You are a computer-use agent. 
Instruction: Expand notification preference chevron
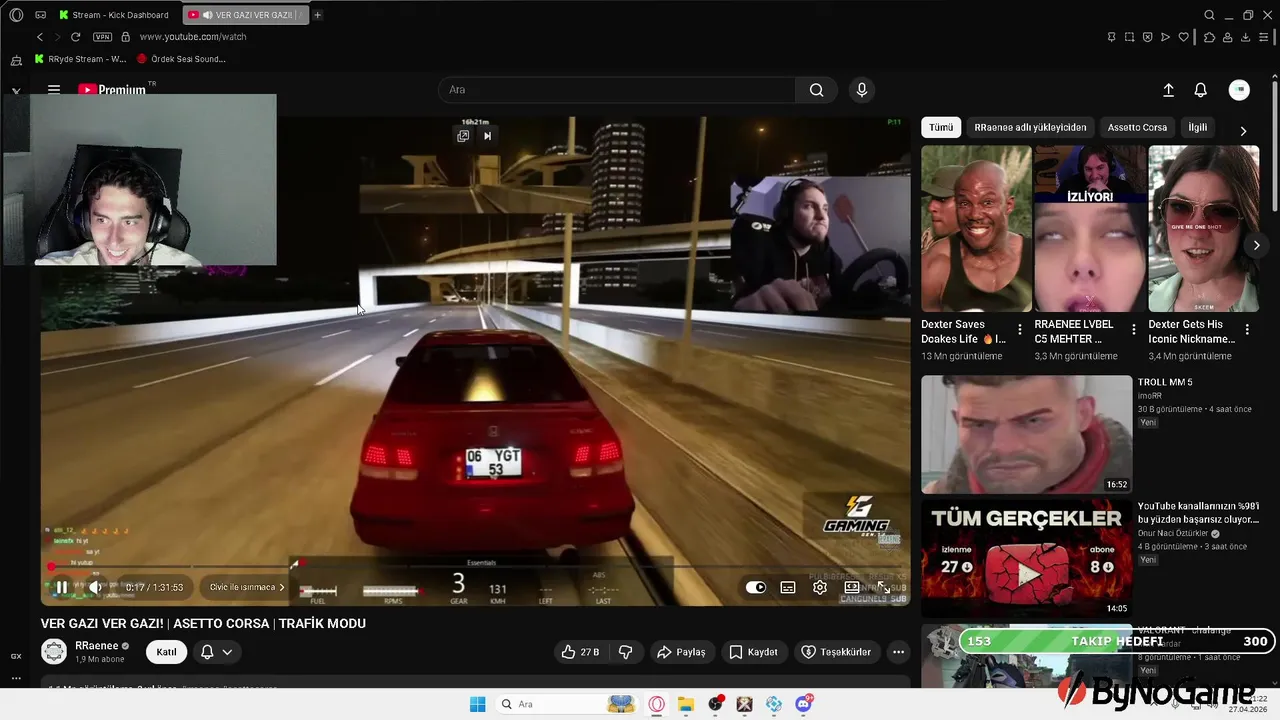pyautogui.click(x=227, y=652)
